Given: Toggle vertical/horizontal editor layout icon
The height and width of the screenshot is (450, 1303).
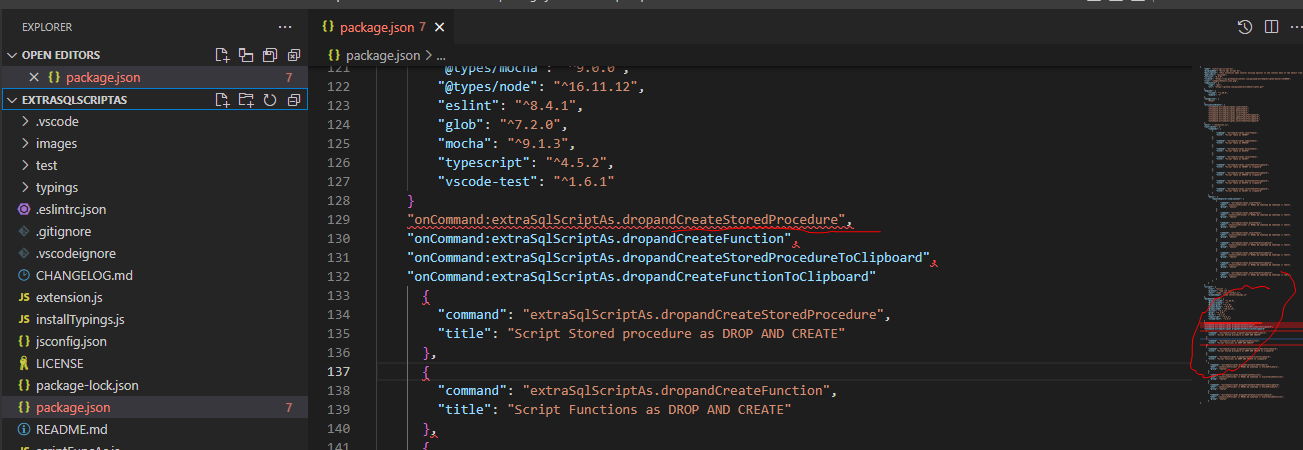Looking at the screenshot, I should (247, 55).
